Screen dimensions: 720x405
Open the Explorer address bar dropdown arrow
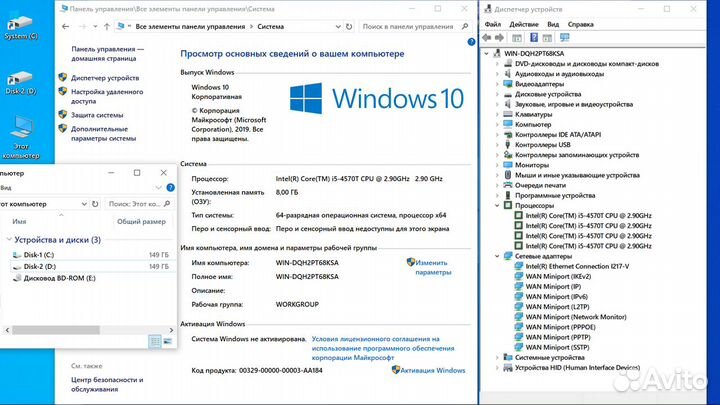point(84,204)
